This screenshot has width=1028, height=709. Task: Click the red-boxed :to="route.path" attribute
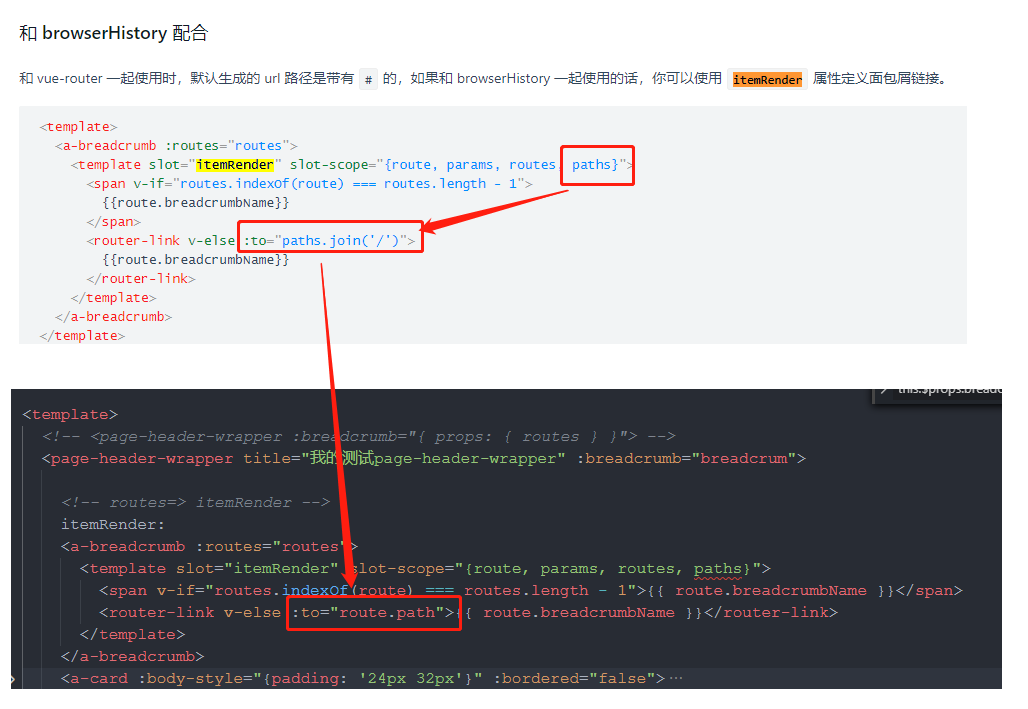[x=374, y=612]
